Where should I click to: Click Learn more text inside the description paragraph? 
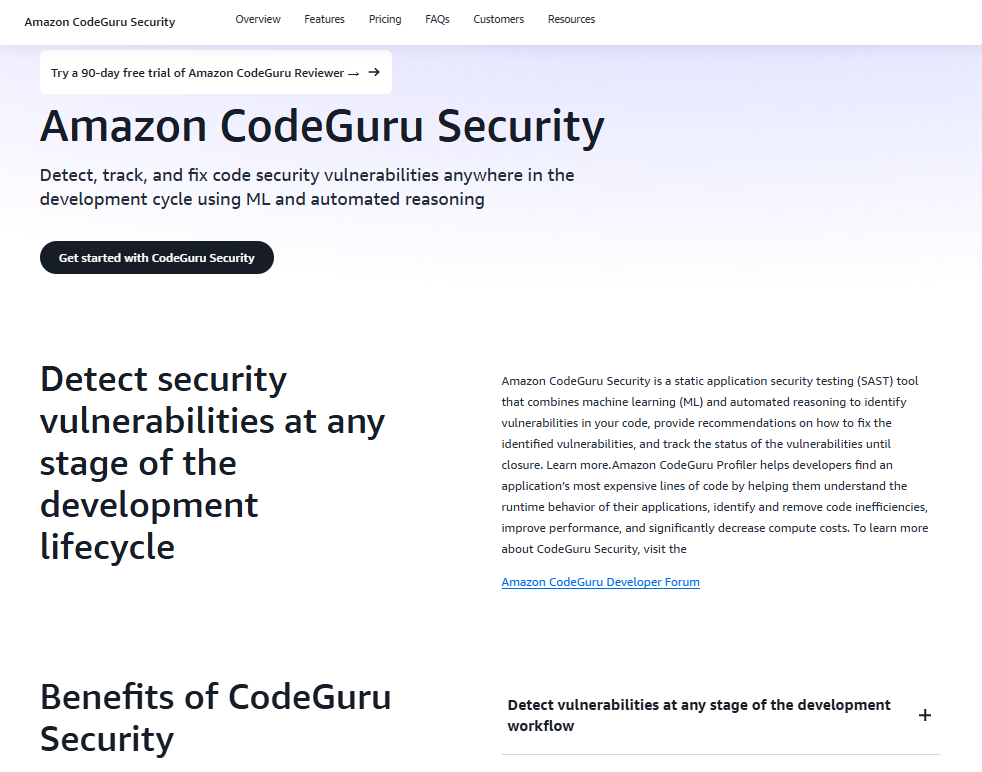click(x=577, y=465)
